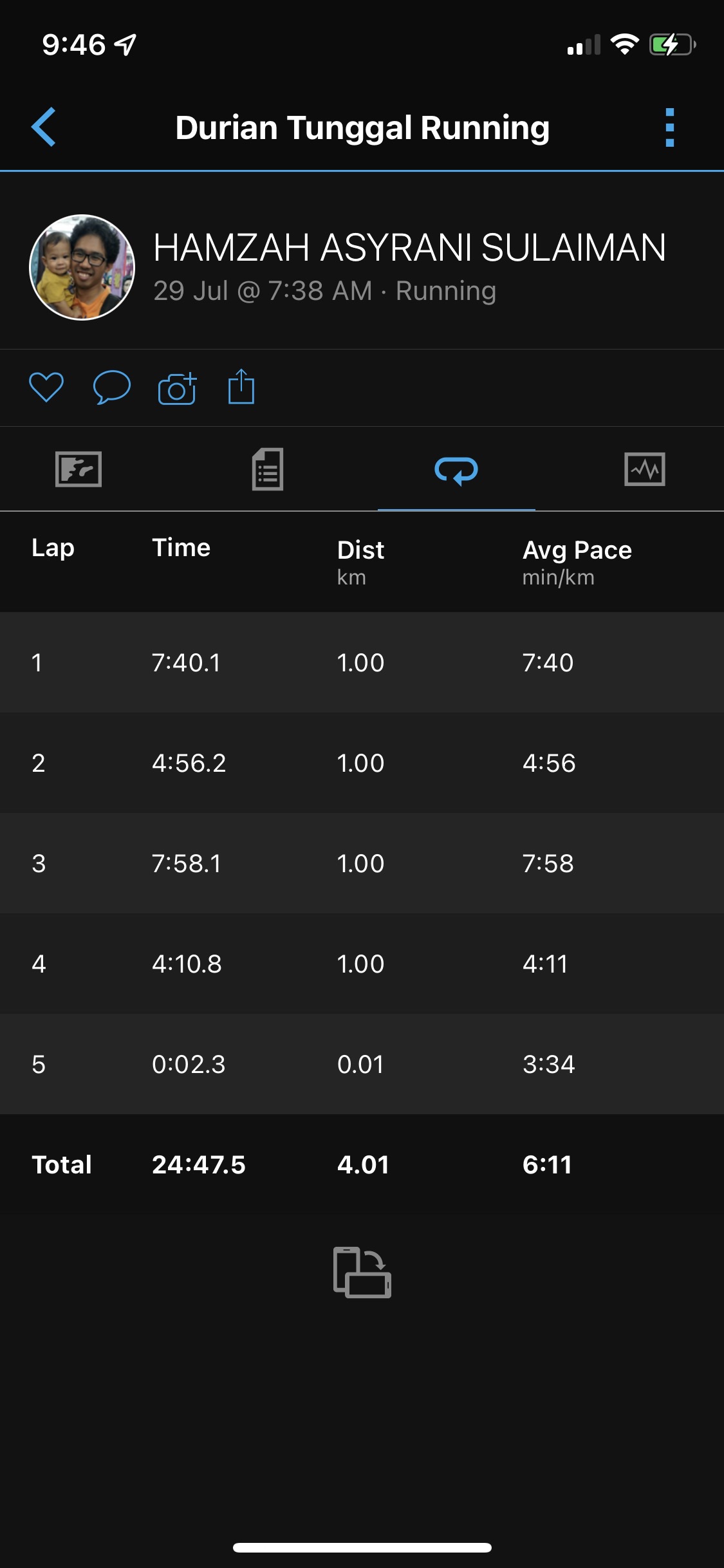
Task: Share the activity using share icon
Action: [241, 387]
